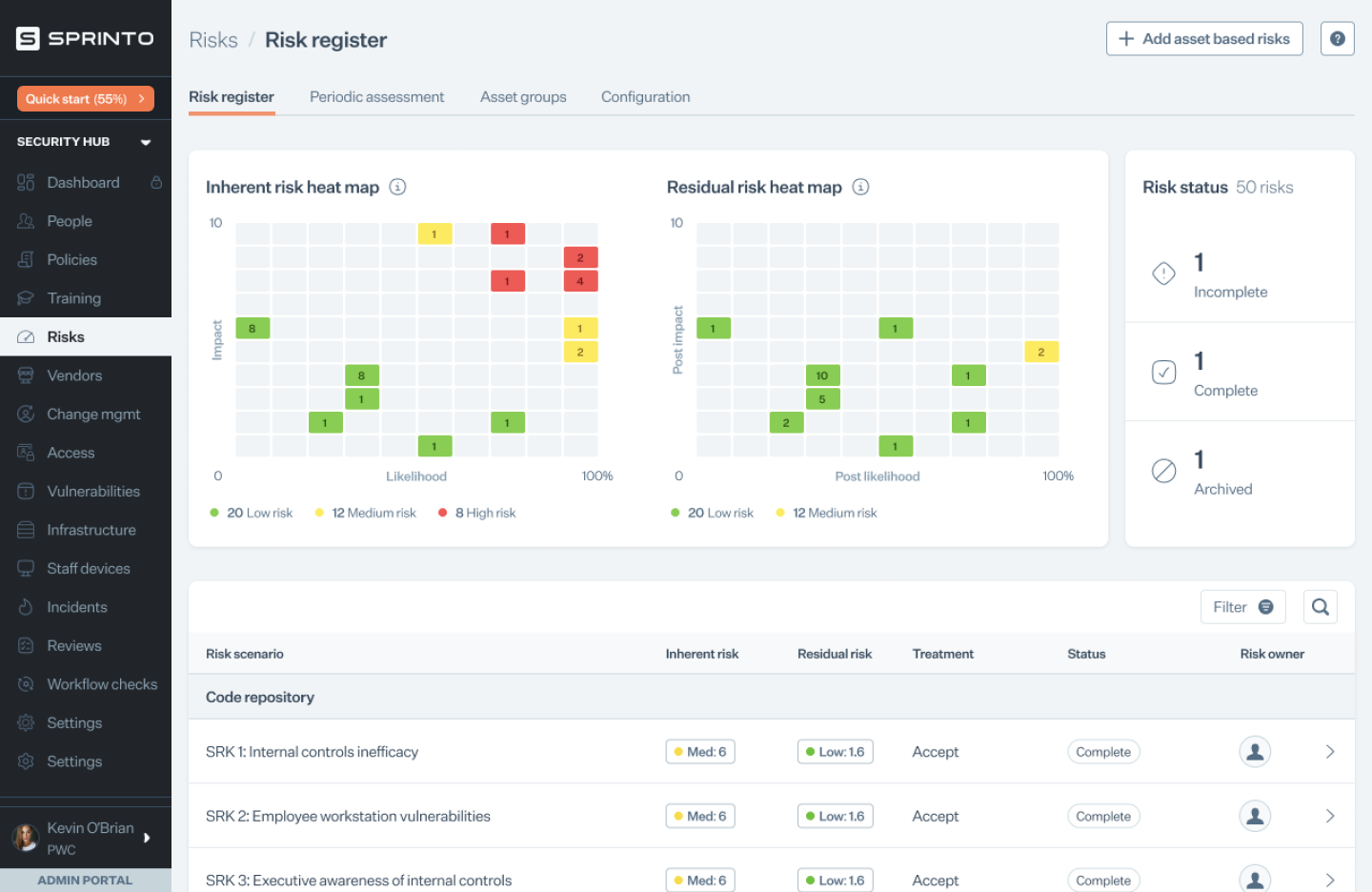The height and width of the screenshot is (892, 1372).
Task: Click the Staff devices monitor icon
Action: pyautogui.click(x=26, y=569)
